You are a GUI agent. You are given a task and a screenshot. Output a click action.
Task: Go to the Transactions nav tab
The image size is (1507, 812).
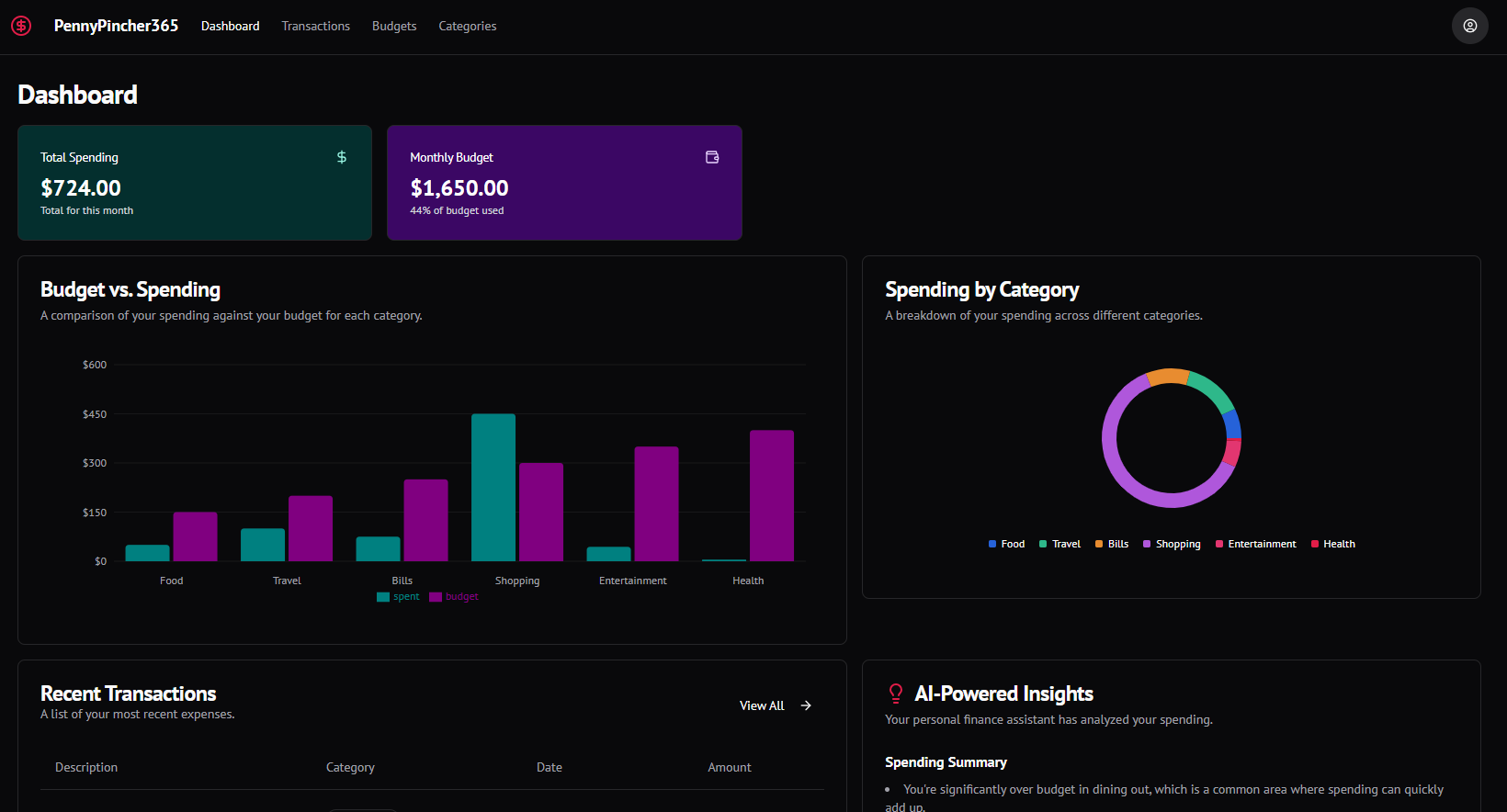click(315, 26)
